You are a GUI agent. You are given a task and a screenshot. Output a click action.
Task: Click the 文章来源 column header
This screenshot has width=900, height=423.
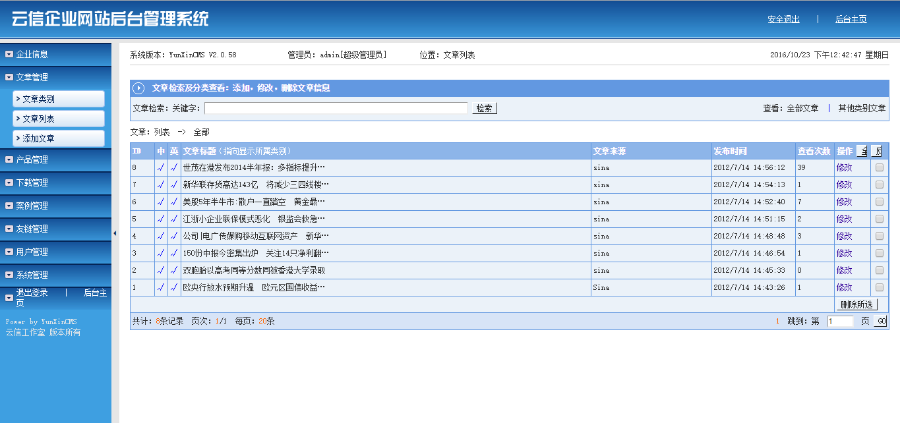609,151
